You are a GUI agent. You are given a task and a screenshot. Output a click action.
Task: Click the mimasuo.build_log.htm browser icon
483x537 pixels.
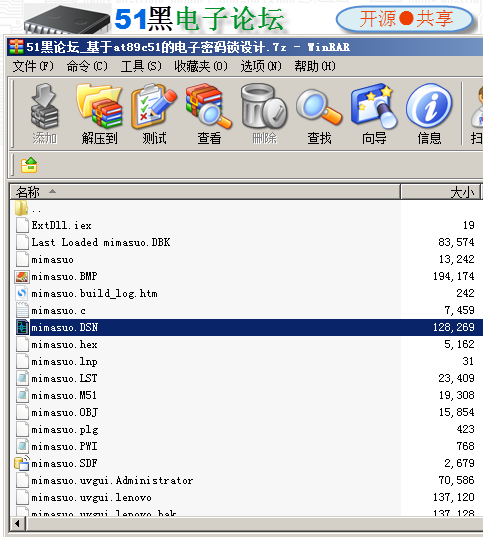click(x=22, y=294)
